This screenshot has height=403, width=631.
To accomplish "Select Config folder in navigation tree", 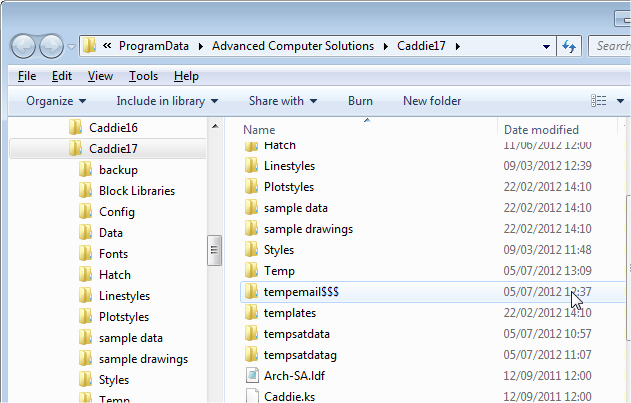I will coord(117,212).
